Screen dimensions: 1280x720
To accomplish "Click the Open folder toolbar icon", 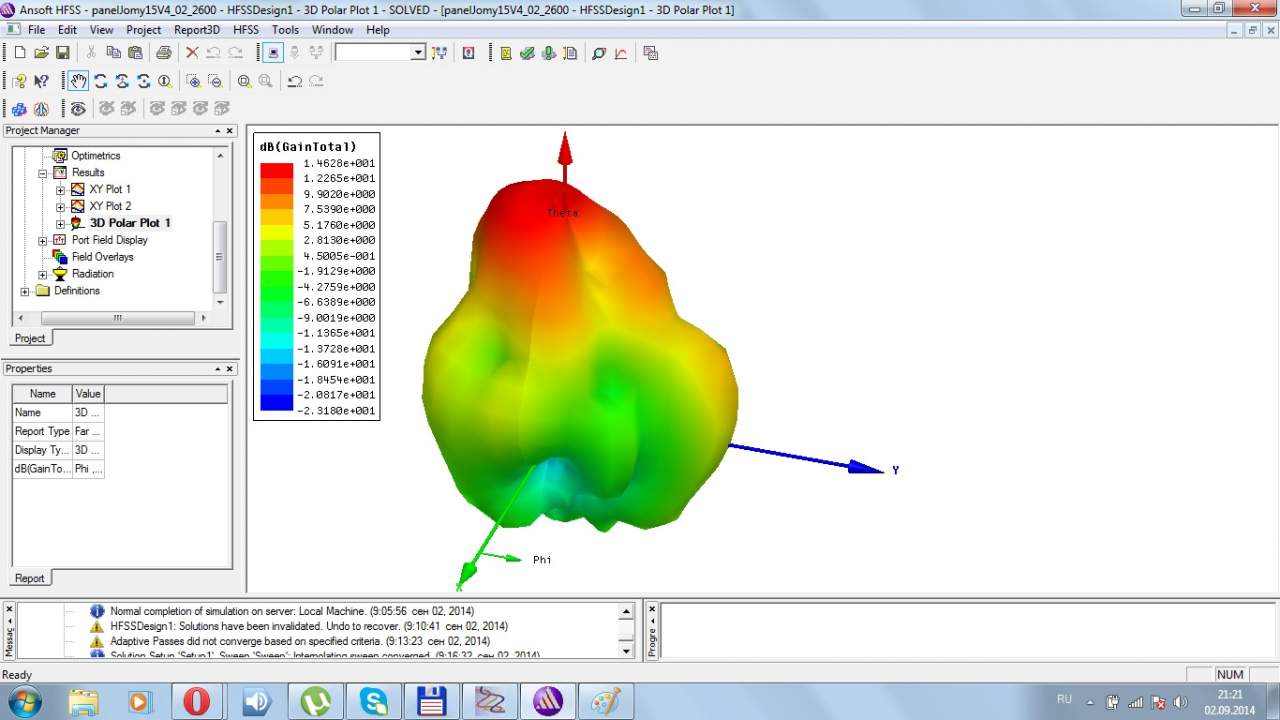I will (41, 53).
